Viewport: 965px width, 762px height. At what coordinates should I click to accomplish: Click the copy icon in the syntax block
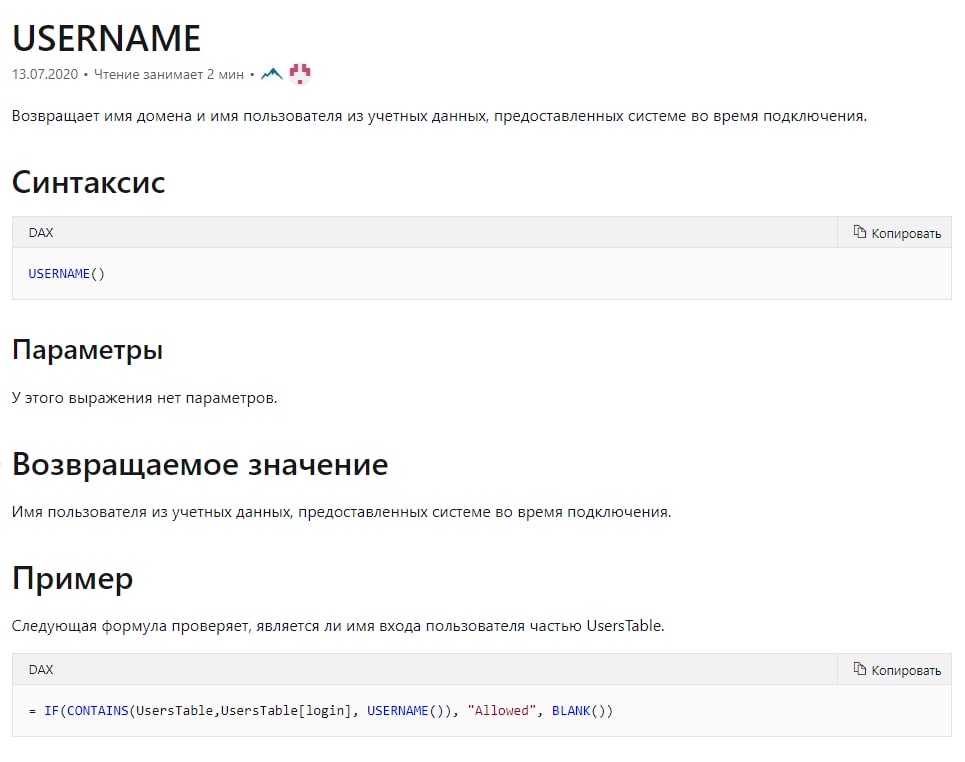tap(860, 232)
